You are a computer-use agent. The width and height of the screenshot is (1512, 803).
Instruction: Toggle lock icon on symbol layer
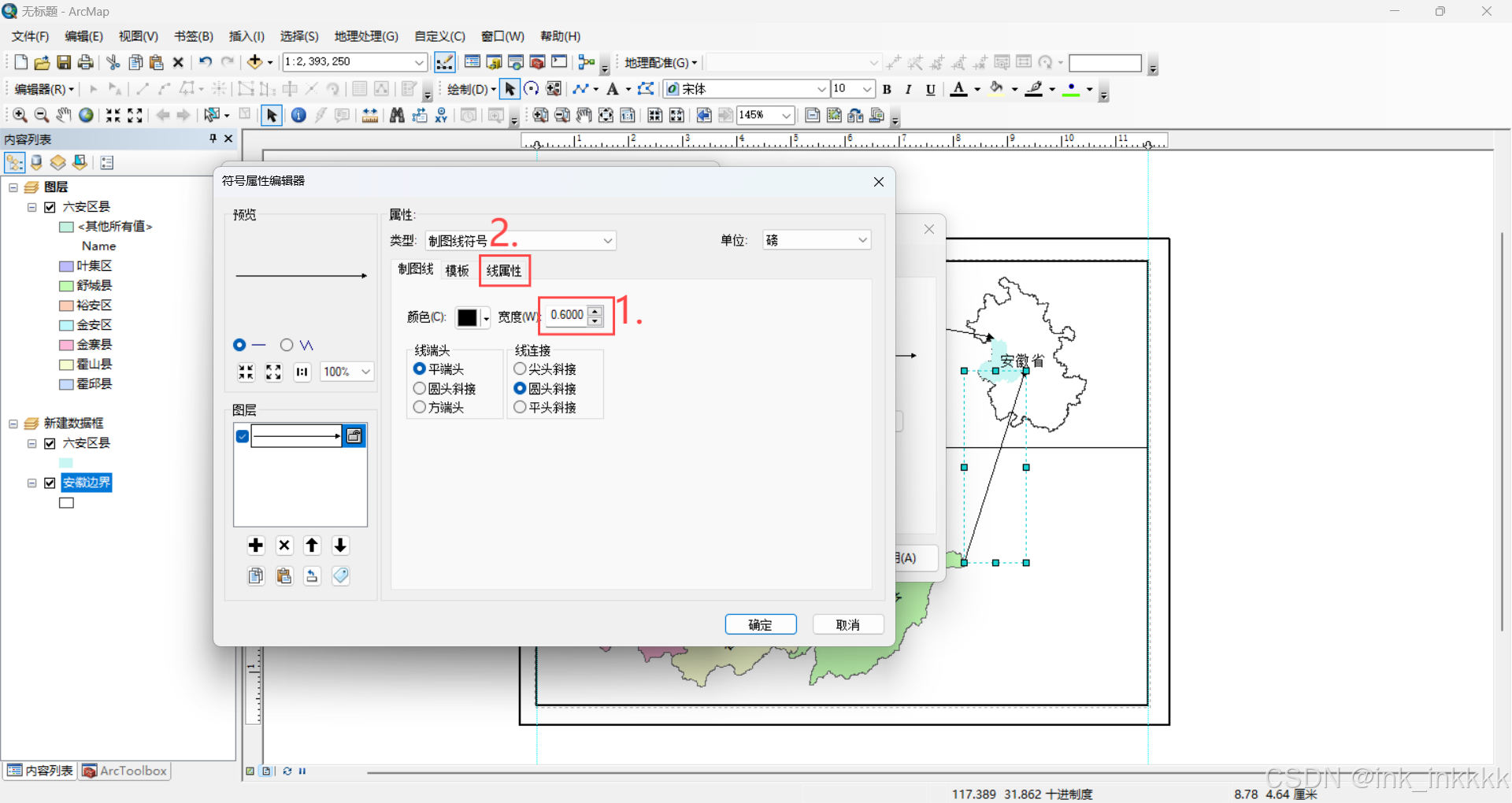tap(354, 436)
